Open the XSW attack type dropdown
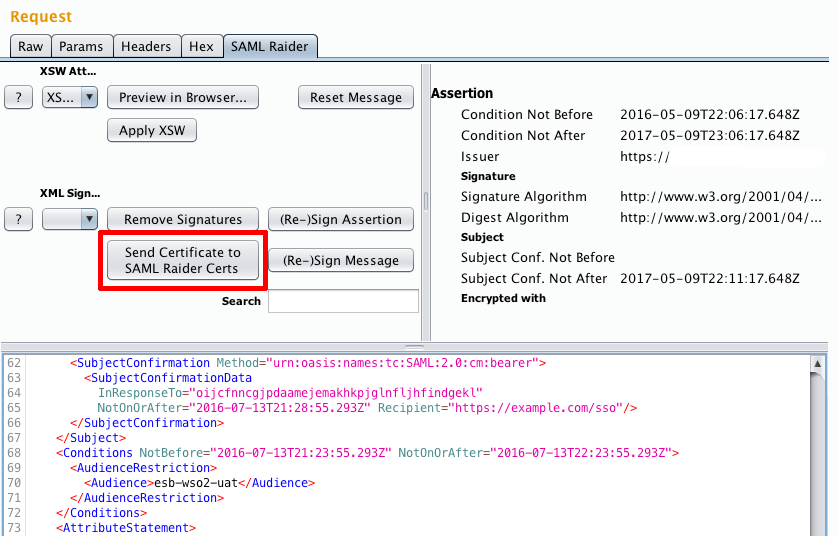This screenshot has height=536, width=838. point(70,97)
